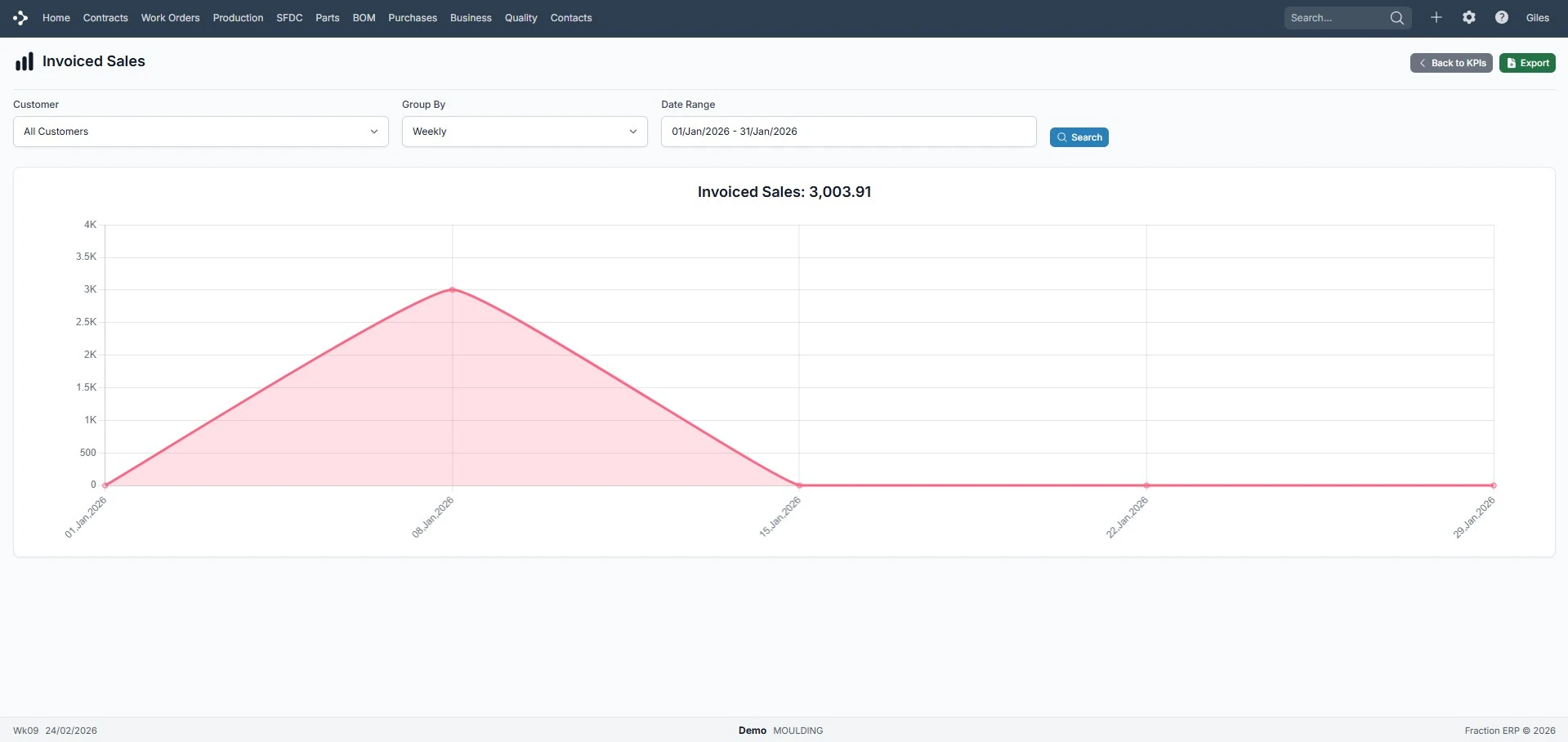
Task: Open the Giles user menu
Action: coord(1537,18)
